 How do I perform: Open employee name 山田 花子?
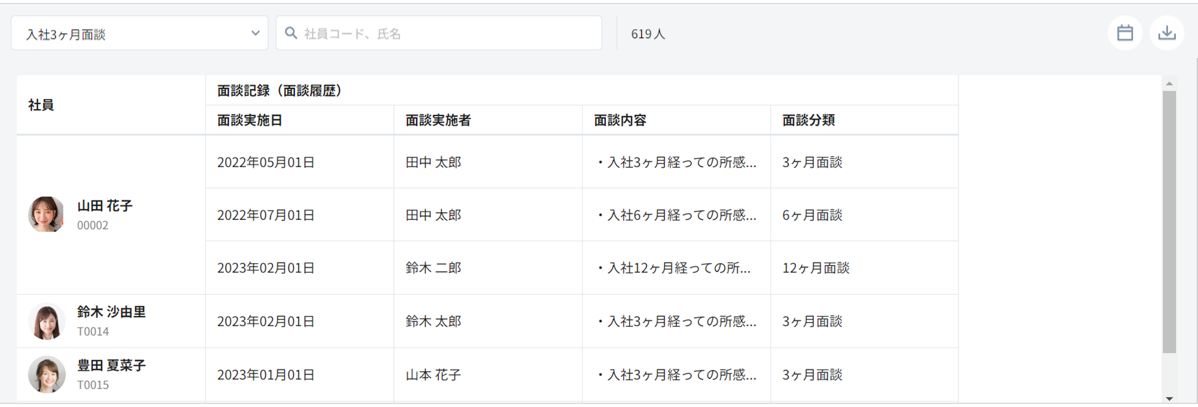(x=105, y=206)
